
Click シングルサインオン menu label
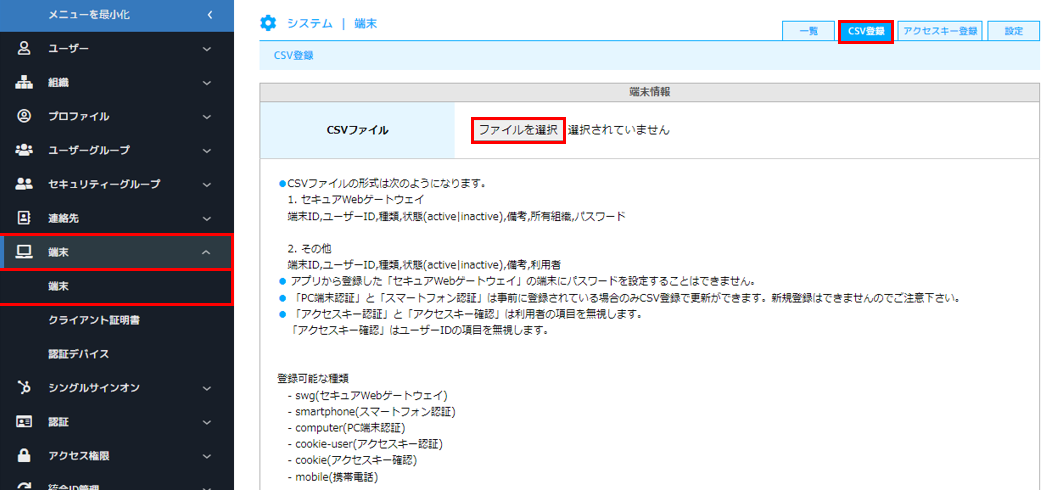pyautogui.click(x=94, y=387)
